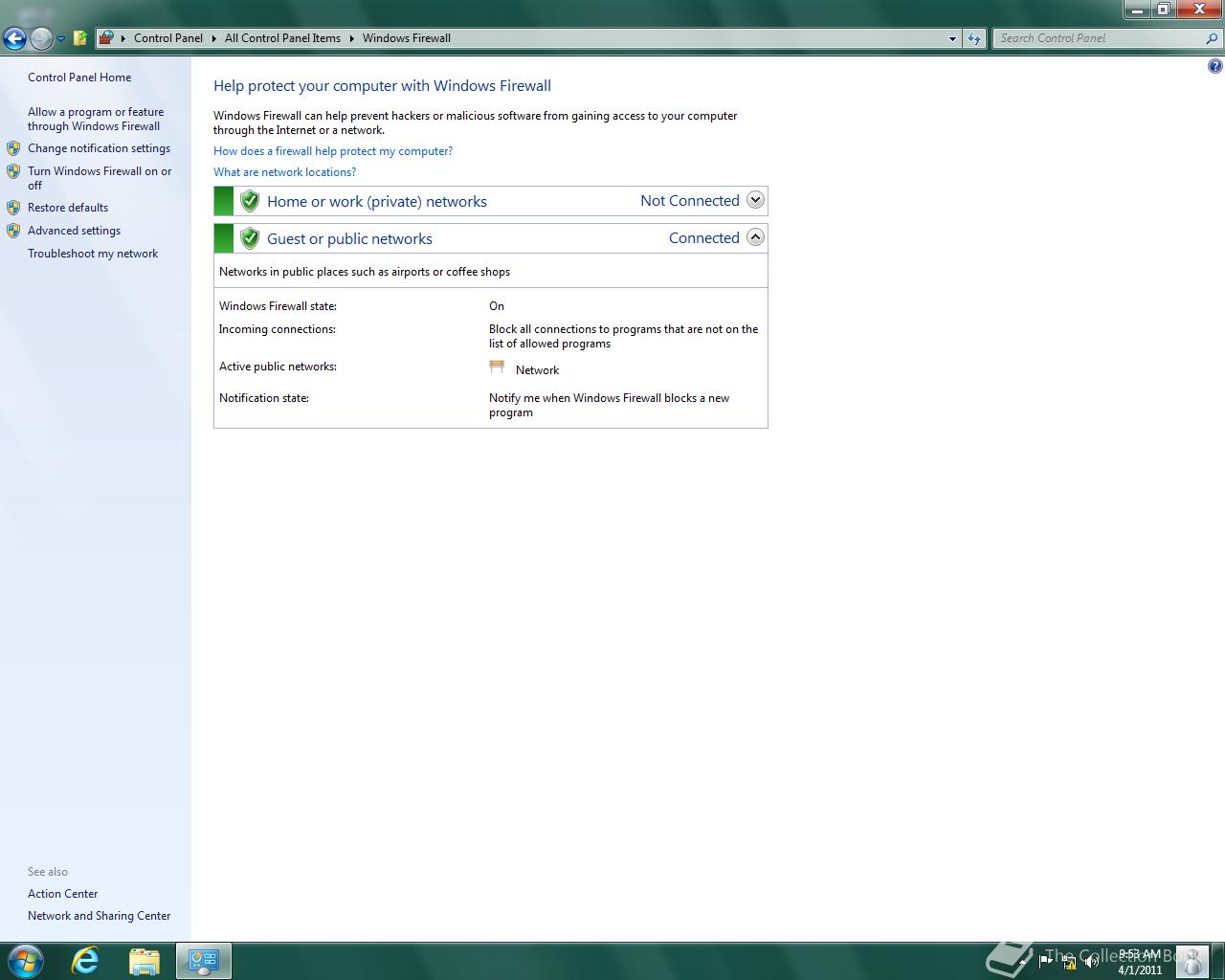Click shield icon beside Change notification settings
The height and width of the screenshot is (980, 1225).
(13, 148)
